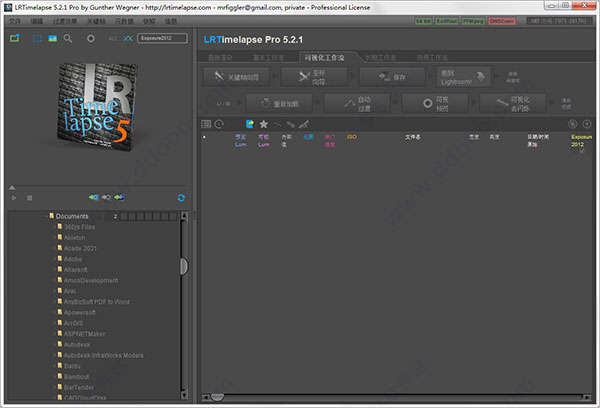The image size is (600, 408).
Task: Open the 文件 menu in the menu bar
Action: [14, 20]
